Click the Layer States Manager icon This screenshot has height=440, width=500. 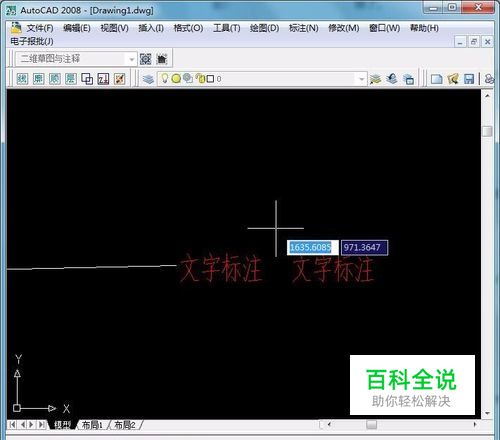click(408, 79)
